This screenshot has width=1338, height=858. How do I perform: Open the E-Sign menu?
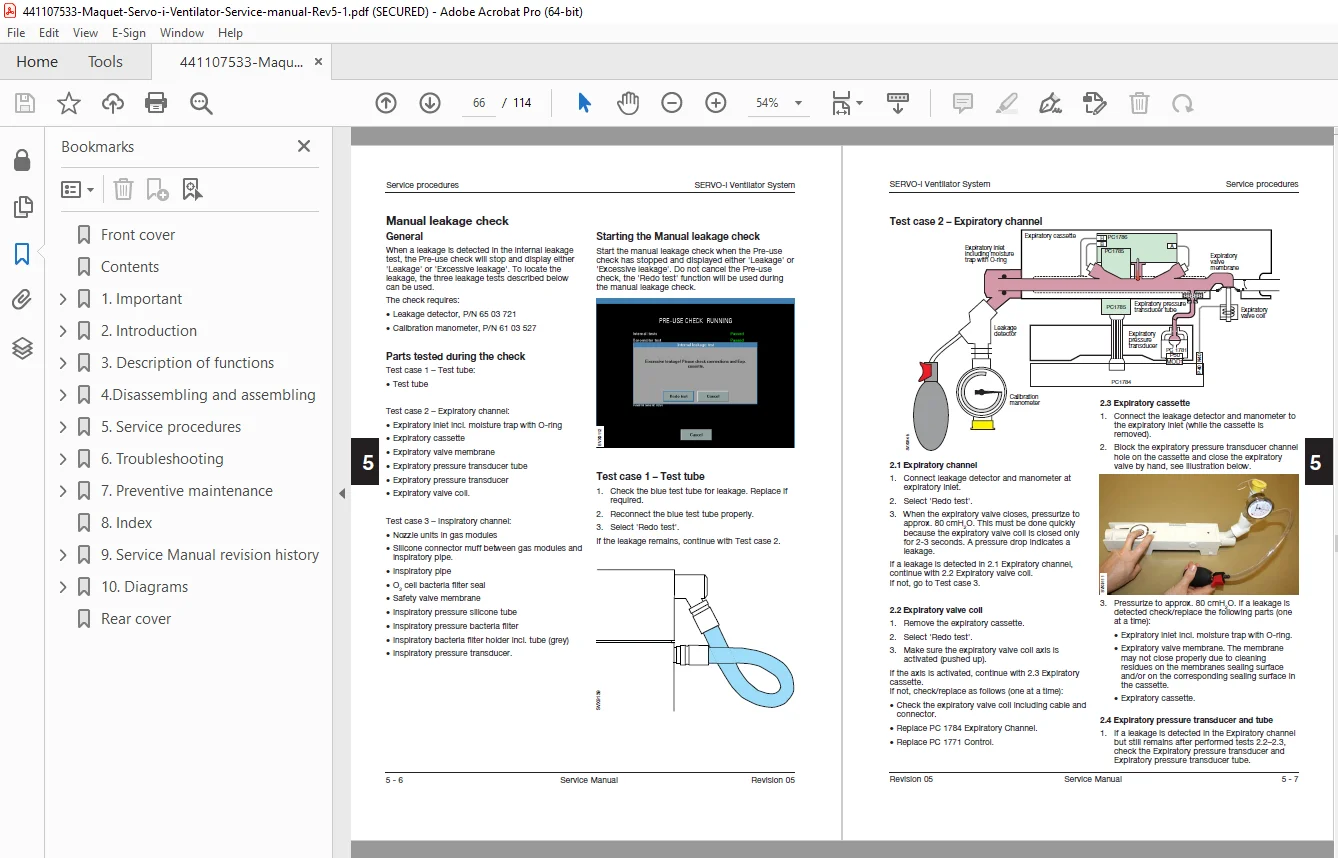[128, 33]
